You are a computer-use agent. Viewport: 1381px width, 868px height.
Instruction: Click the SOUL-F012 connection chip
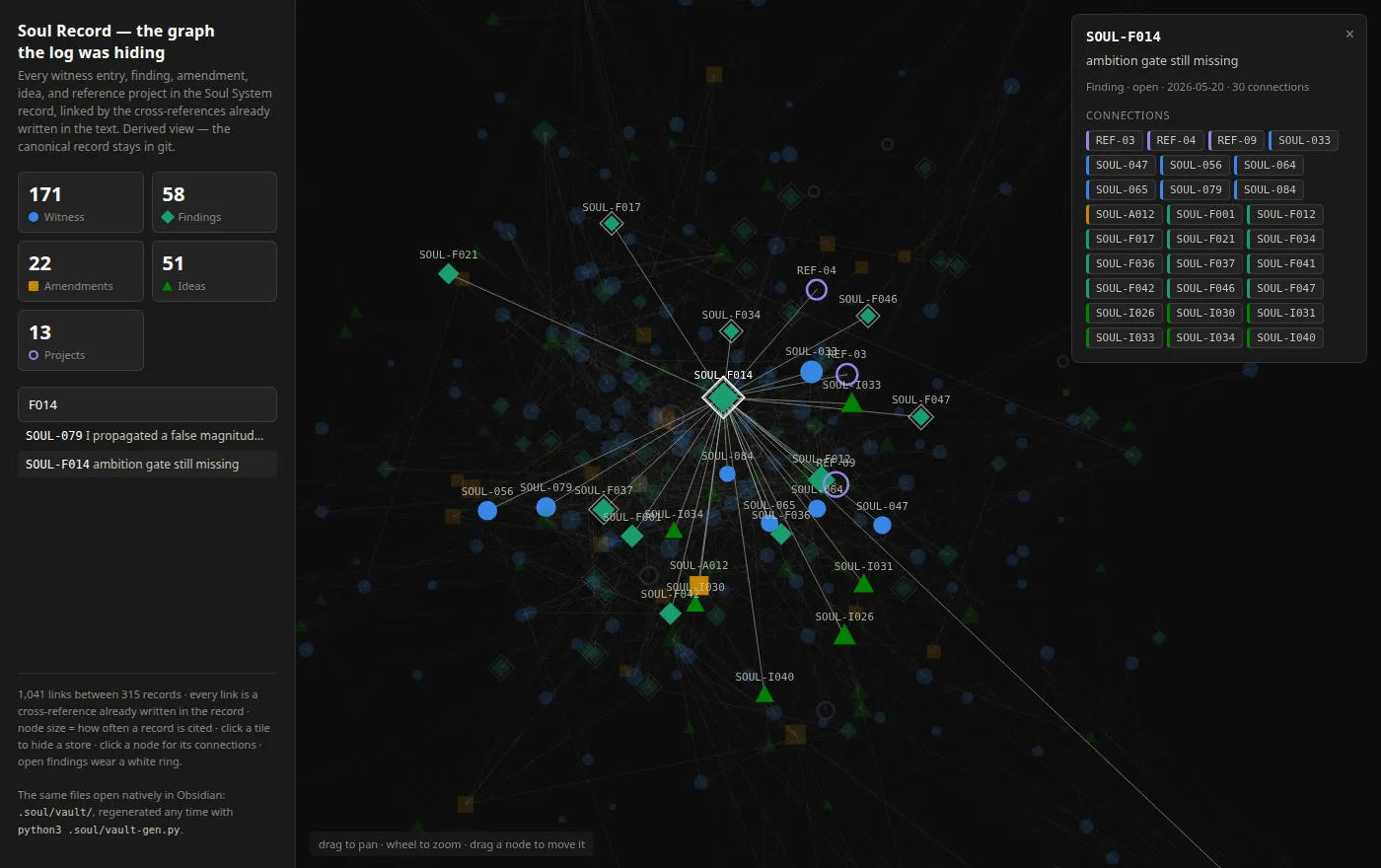tap(1285, 214)
